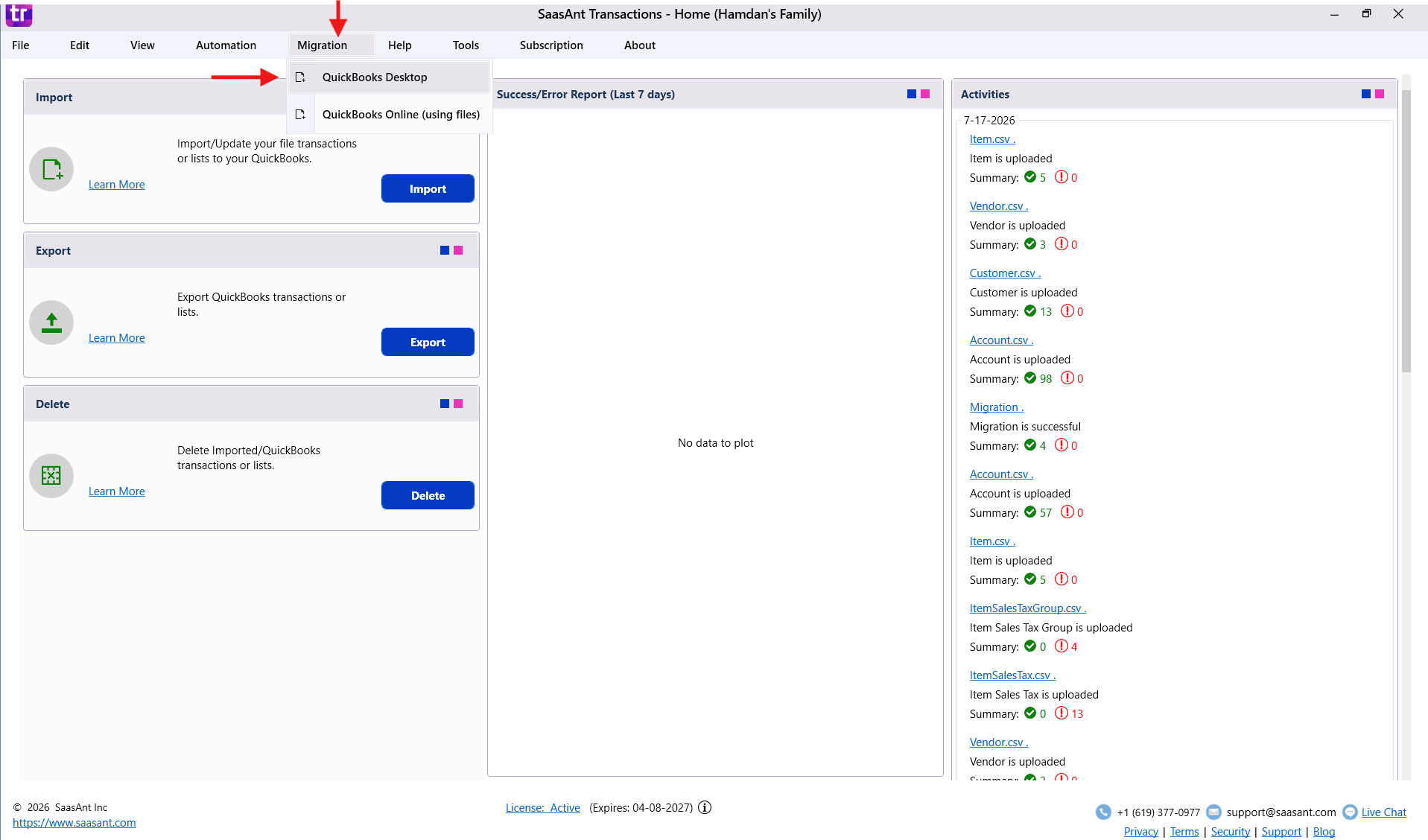Click the green check in Customer upload summary
The image size is (1428, 840).
(1030, 311)
